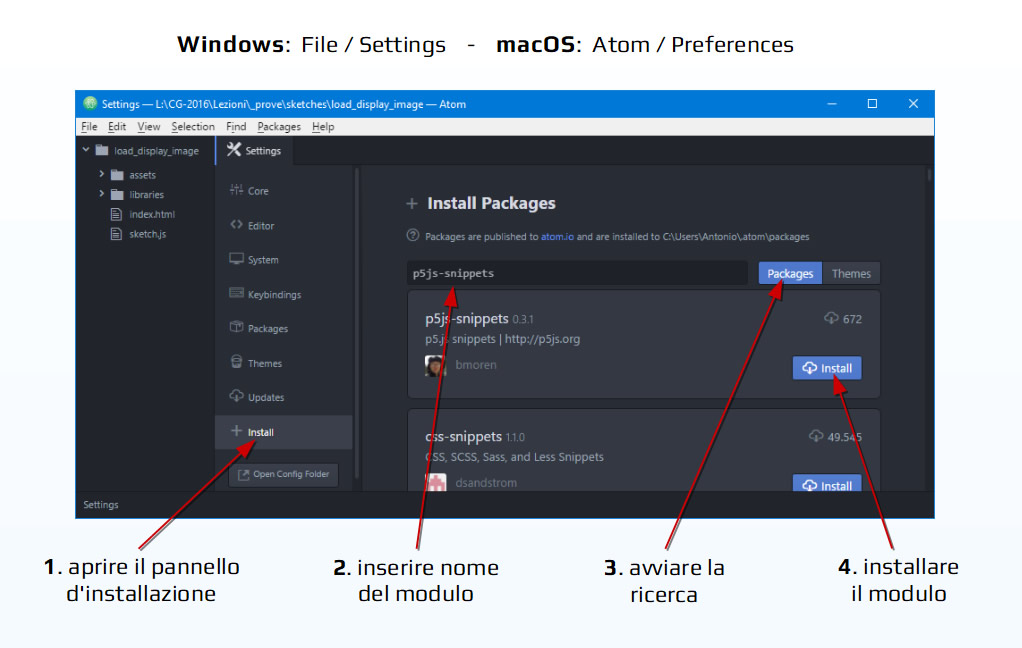The width and height of the screenshot is (1022, 648).
Task: Open the Edit menu
Action: click(117, 126)
